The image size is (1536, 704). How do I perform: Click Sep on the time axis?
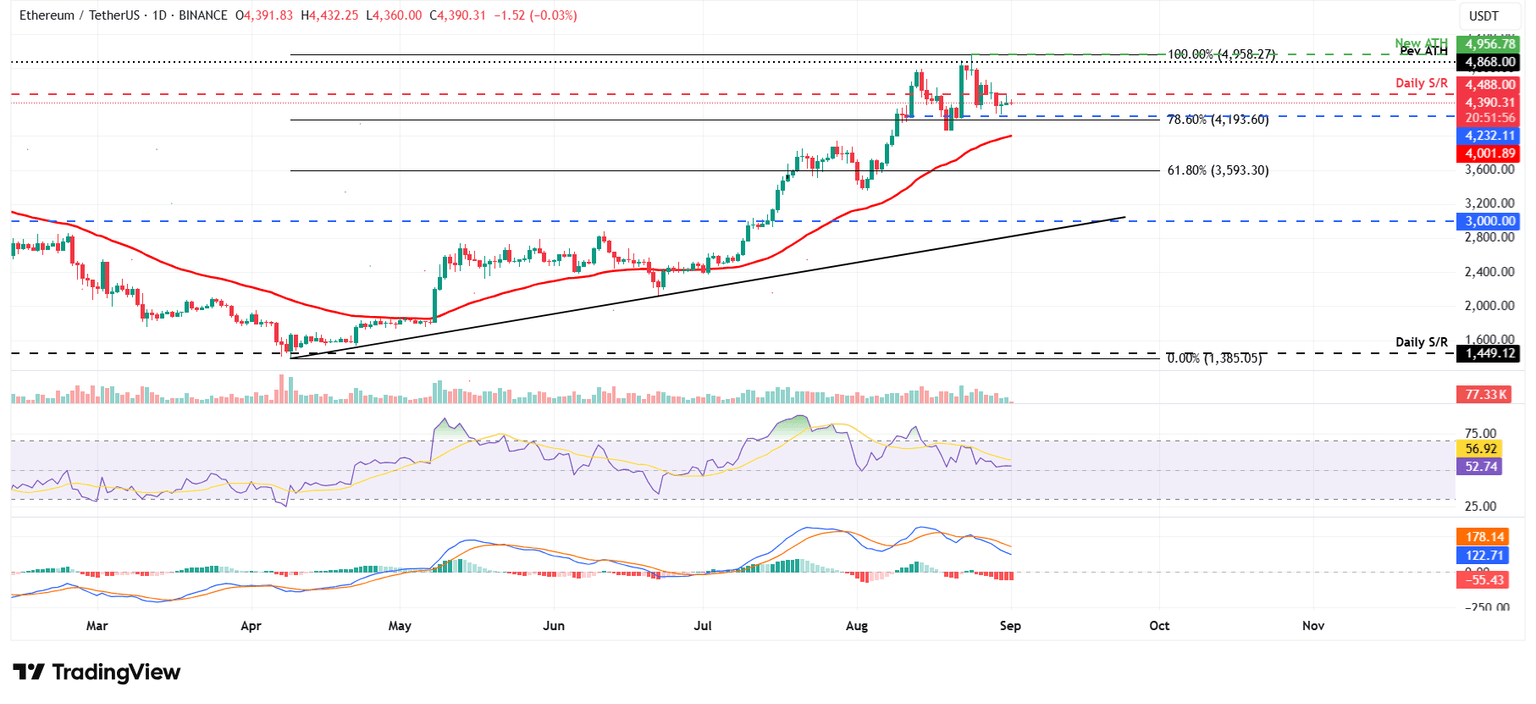tap(1011, 625)
